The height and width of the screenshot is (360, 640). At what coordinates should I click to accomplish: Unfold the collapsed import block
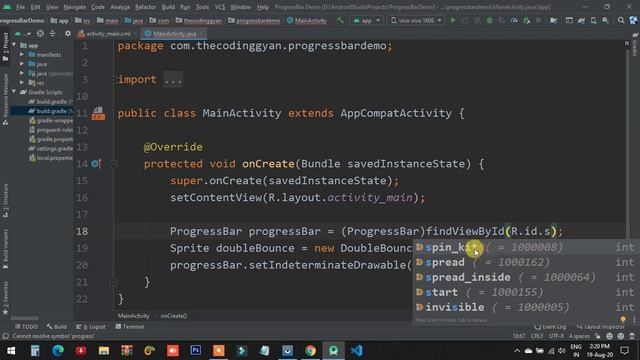(x=173, y=80)
